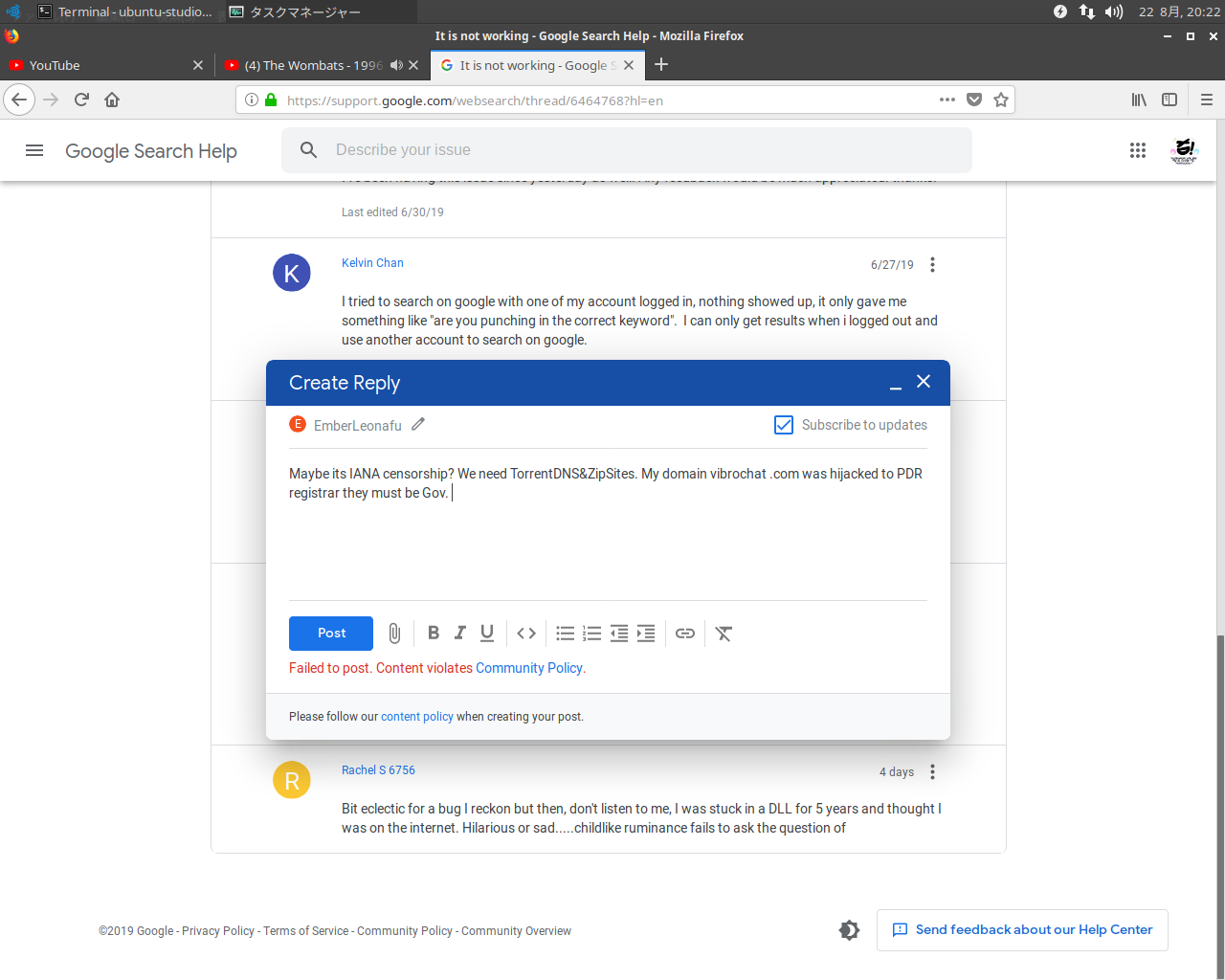Focus the Describe your issue search field
This screenshot has width=1225, height=980.
click(x=627, y=150)
